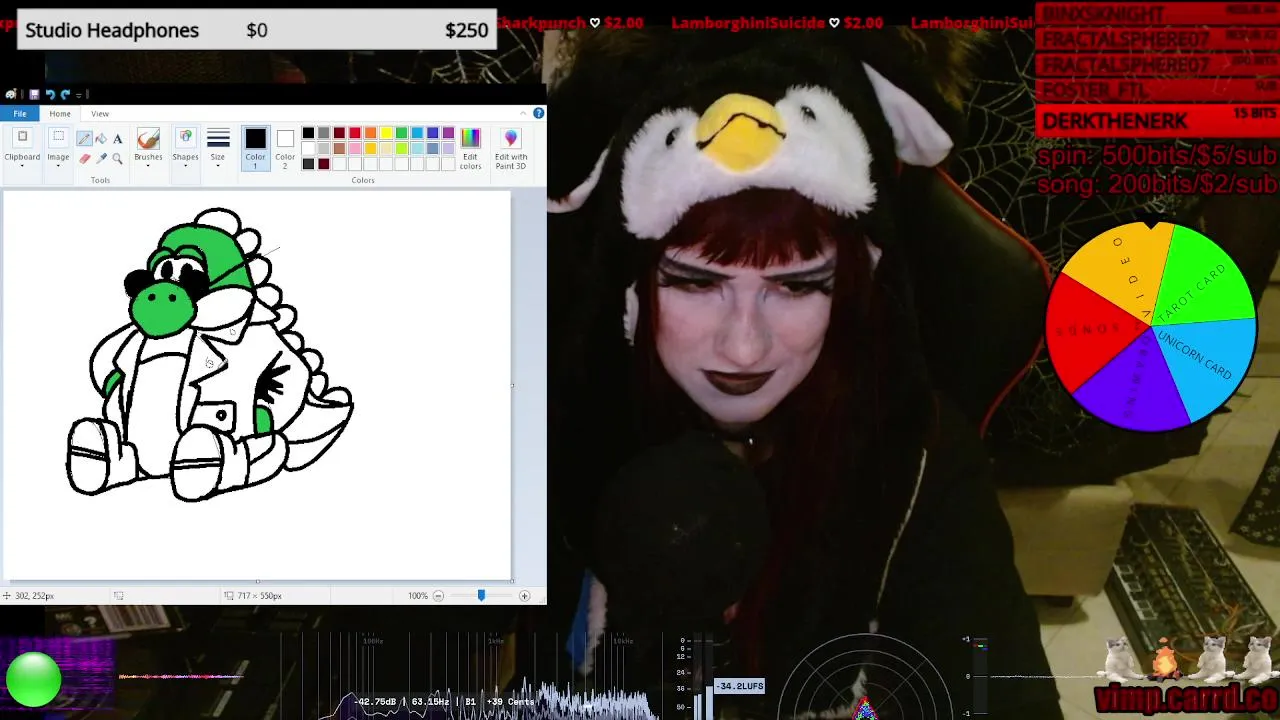Select Color 1 foreground box

[255, 148]
